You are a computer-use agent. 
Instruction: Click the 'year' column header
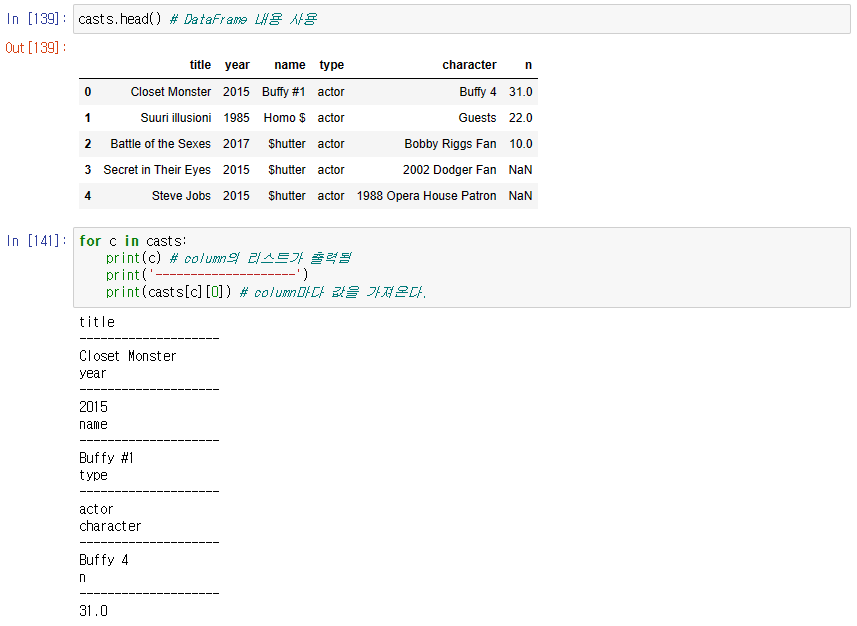(x=237, y=65)
